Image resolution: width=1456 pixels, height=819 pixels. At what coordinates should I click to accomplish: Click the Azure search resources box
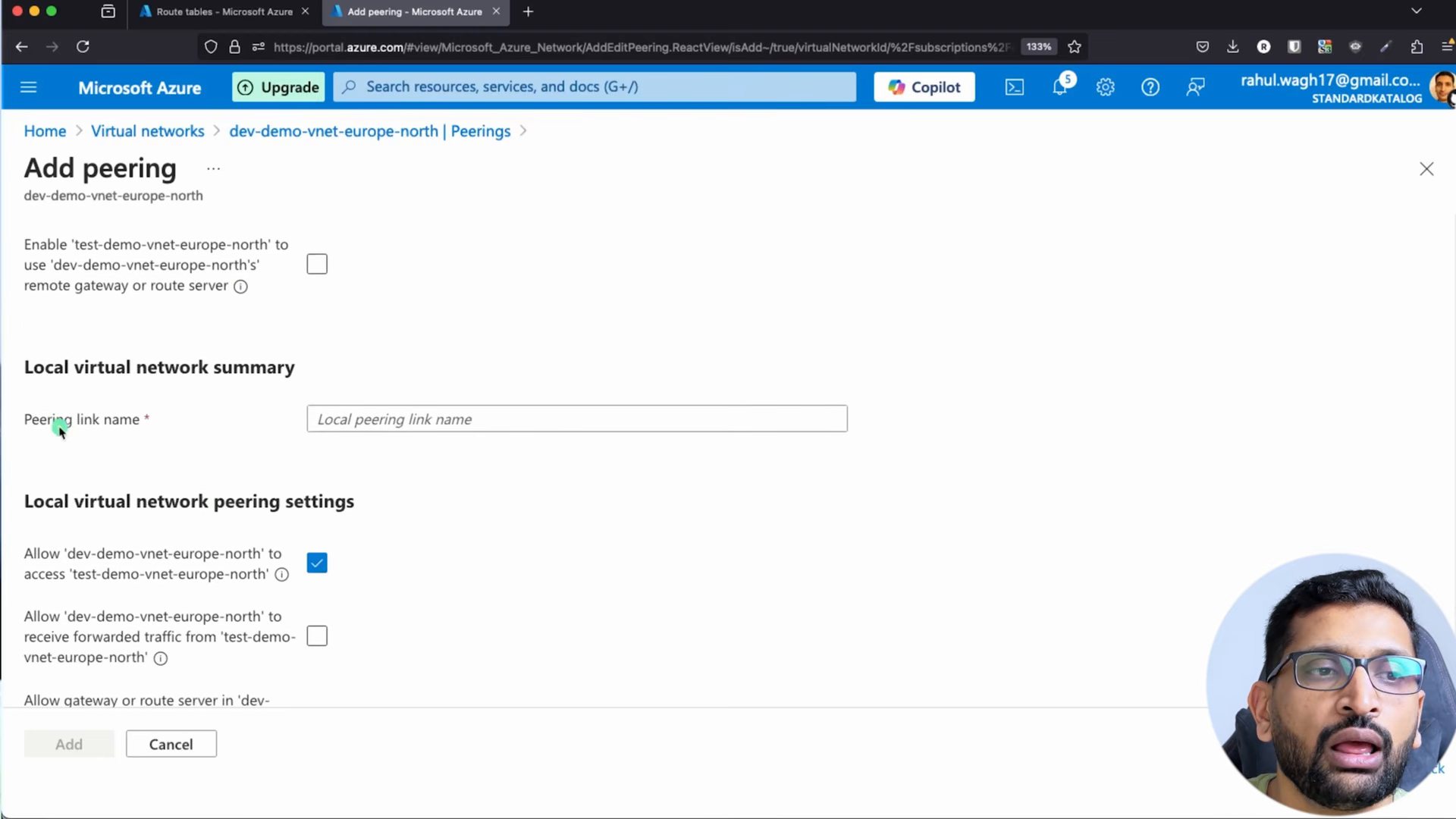[x=595, y=87]
